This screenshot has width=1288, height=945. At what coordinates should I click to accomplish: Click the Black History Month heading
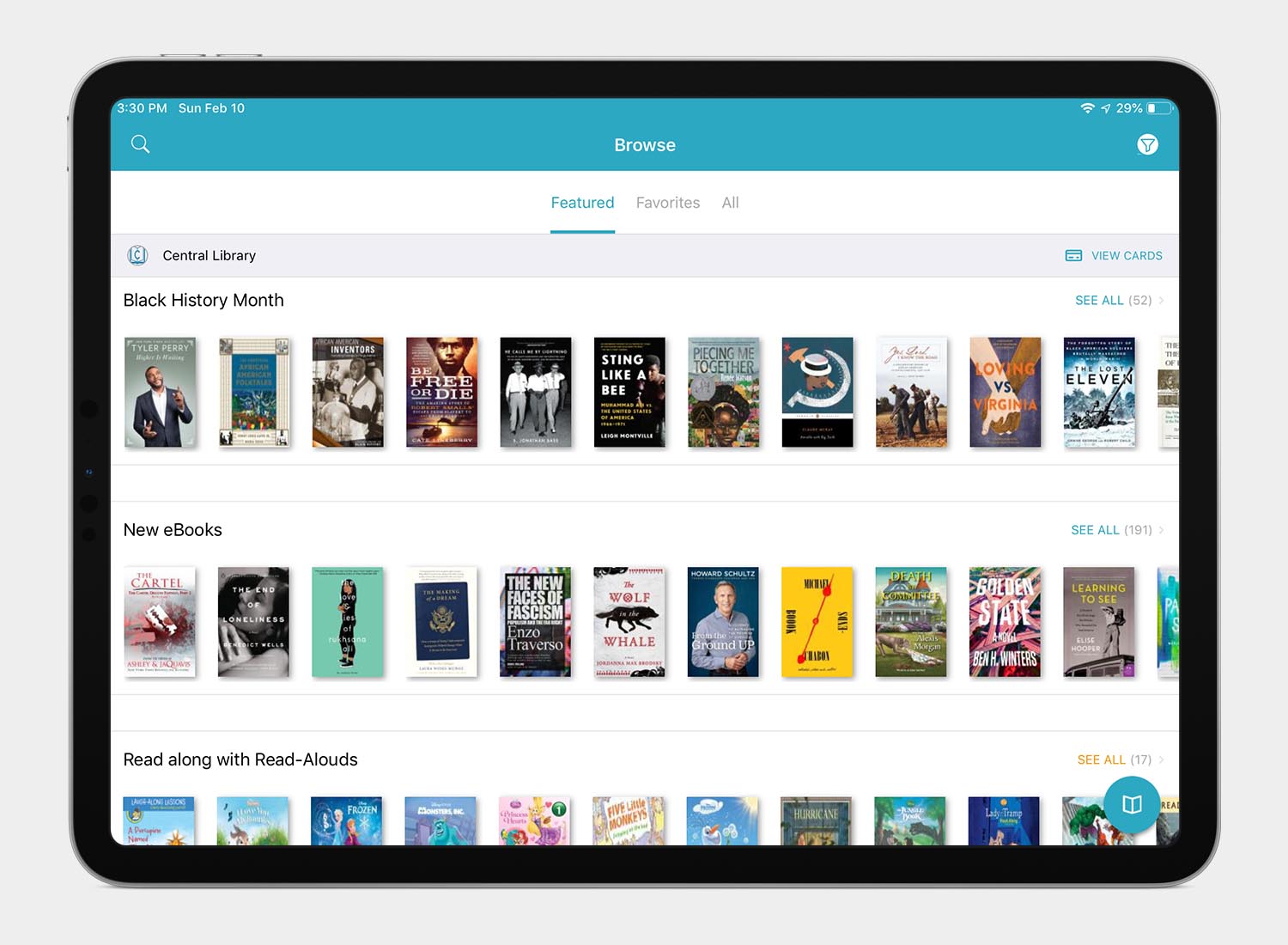click(204, 300)
